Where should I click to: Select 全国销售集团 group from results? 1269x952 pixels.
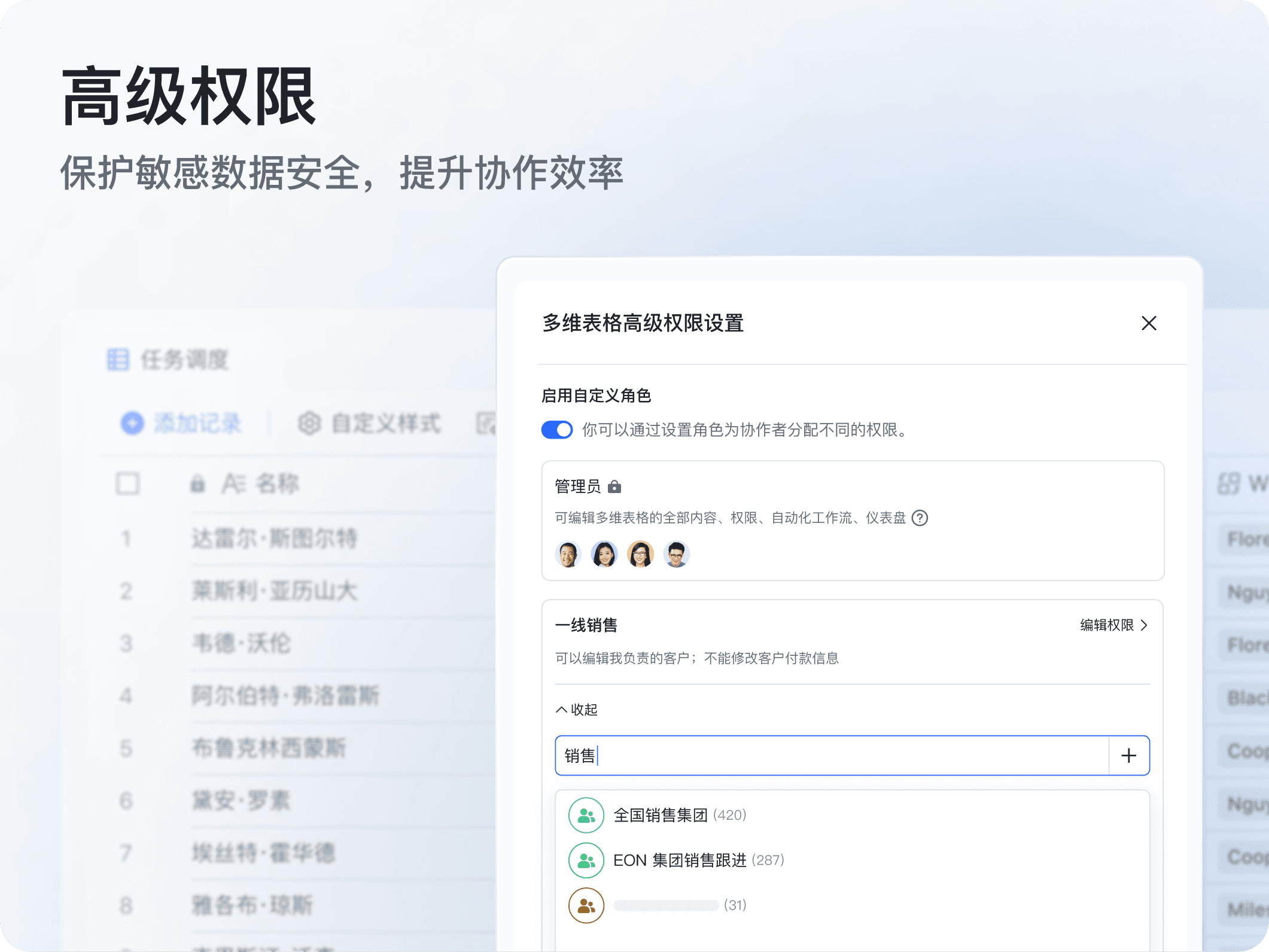tap(661, 815)
